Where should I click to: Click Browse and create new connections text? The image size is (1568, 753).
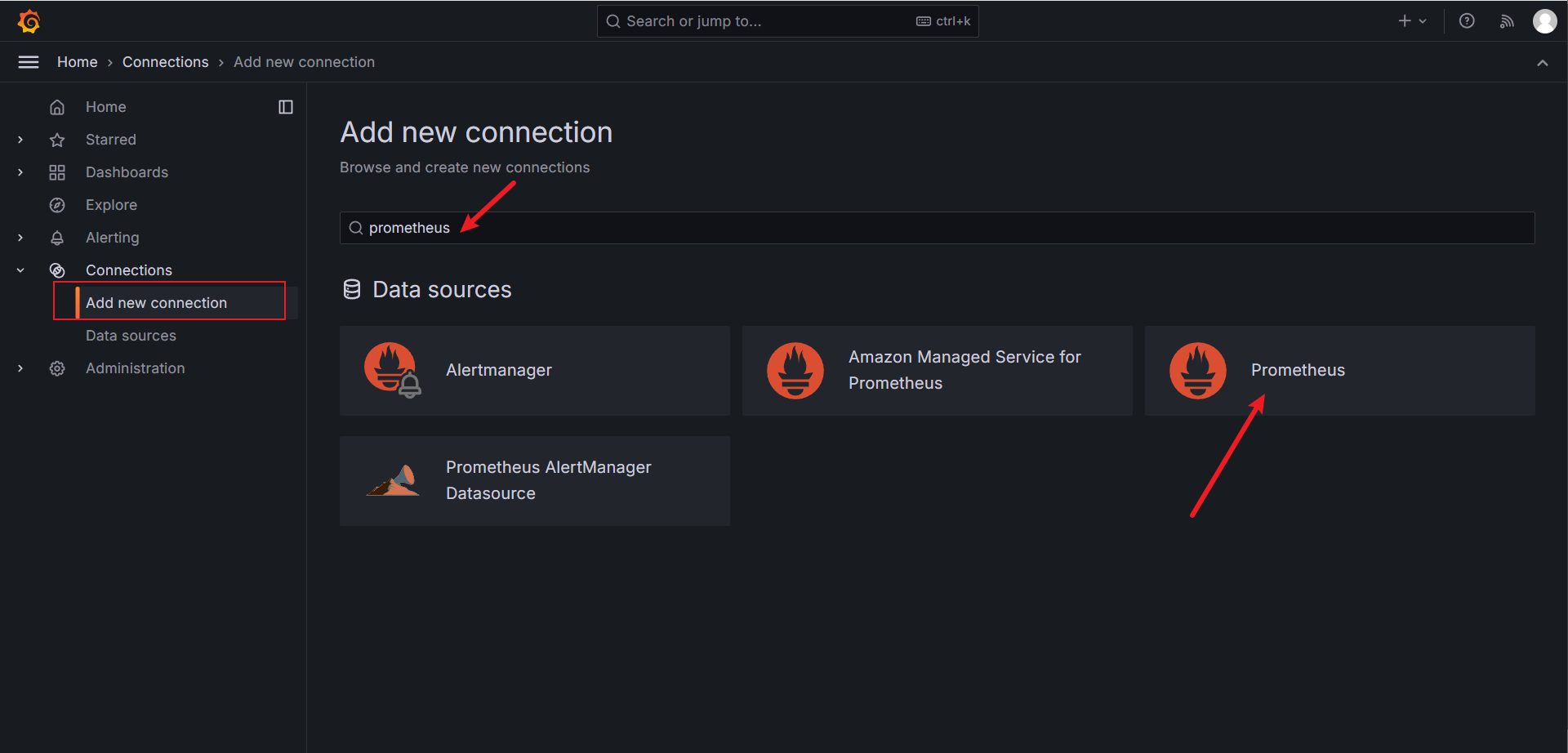[x=465, y=167]
